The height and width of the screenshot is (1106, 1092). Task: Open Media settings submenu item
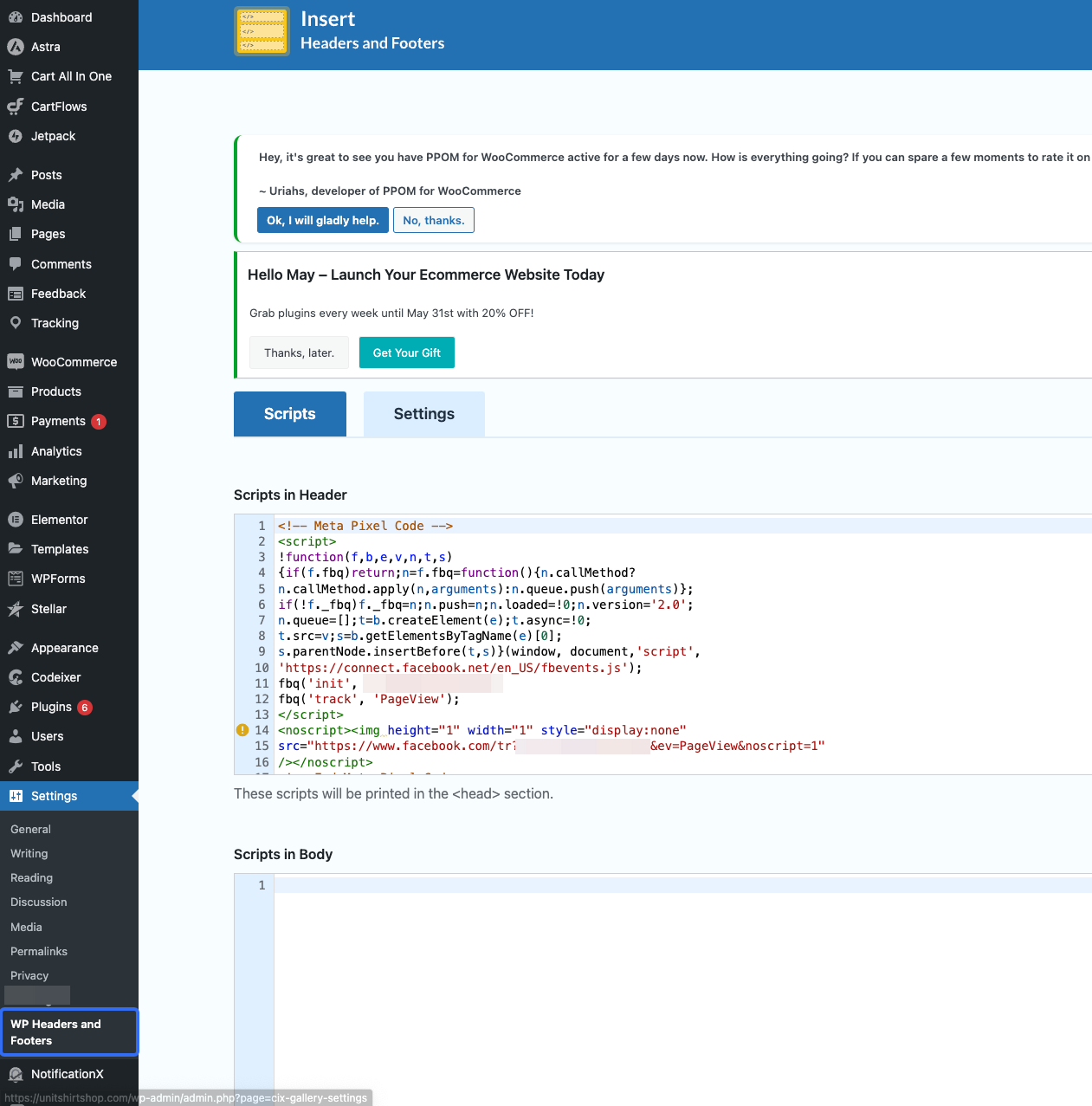[26, 927]
